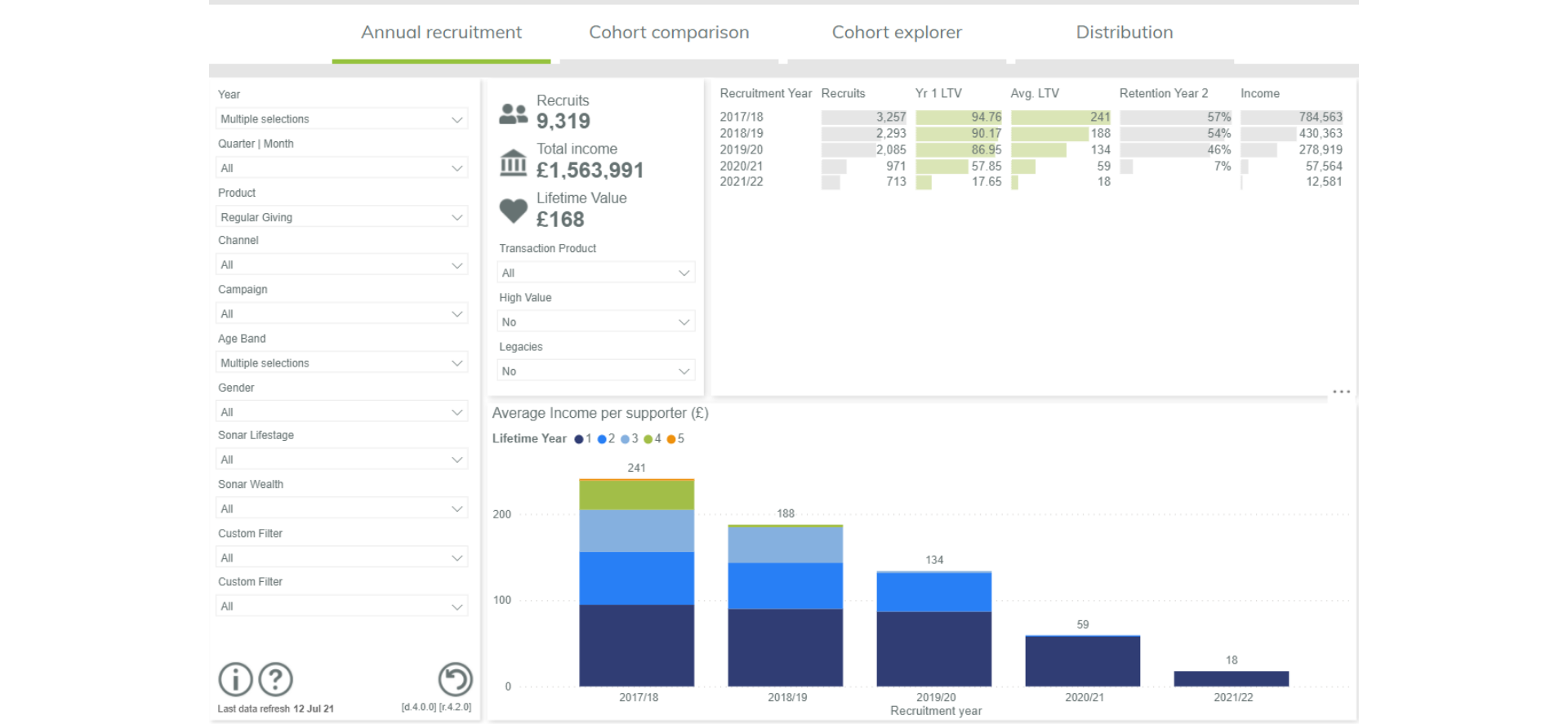Click the Recruits people icon

point(514,113)
